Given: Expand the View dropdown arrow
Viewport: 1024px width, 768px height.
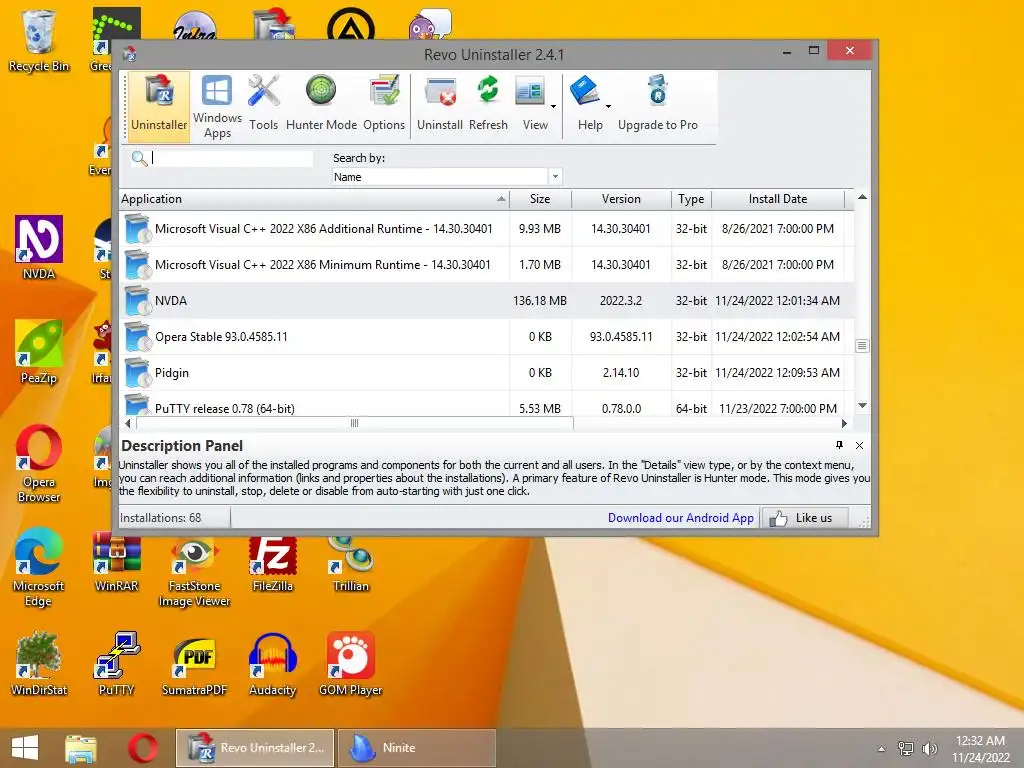Looking at the screenshot, I should [x=554, y=106].
